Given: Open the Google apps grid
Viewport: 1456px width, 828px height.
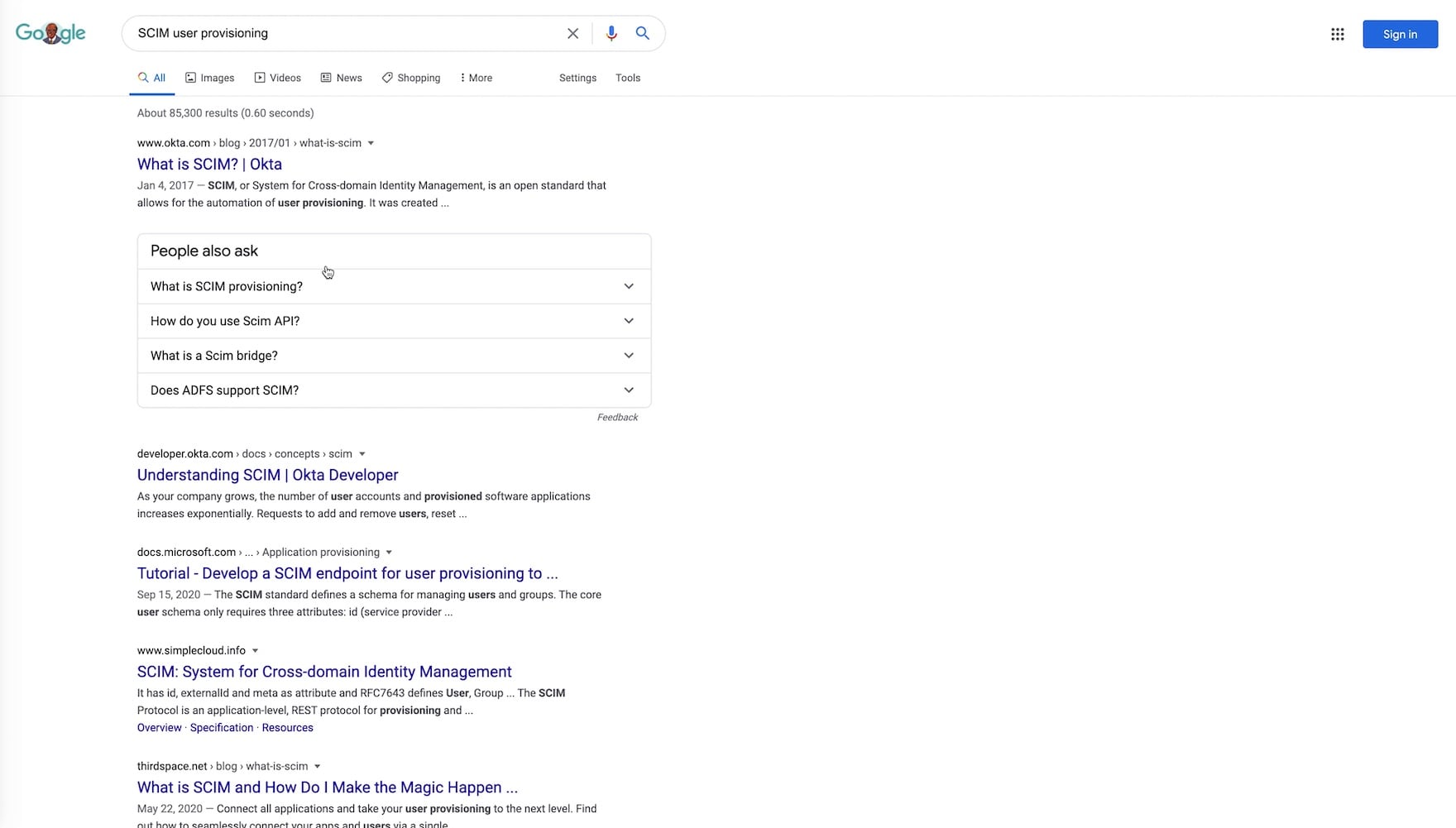Looking at the screenshot, I should tap(1337, 34).
